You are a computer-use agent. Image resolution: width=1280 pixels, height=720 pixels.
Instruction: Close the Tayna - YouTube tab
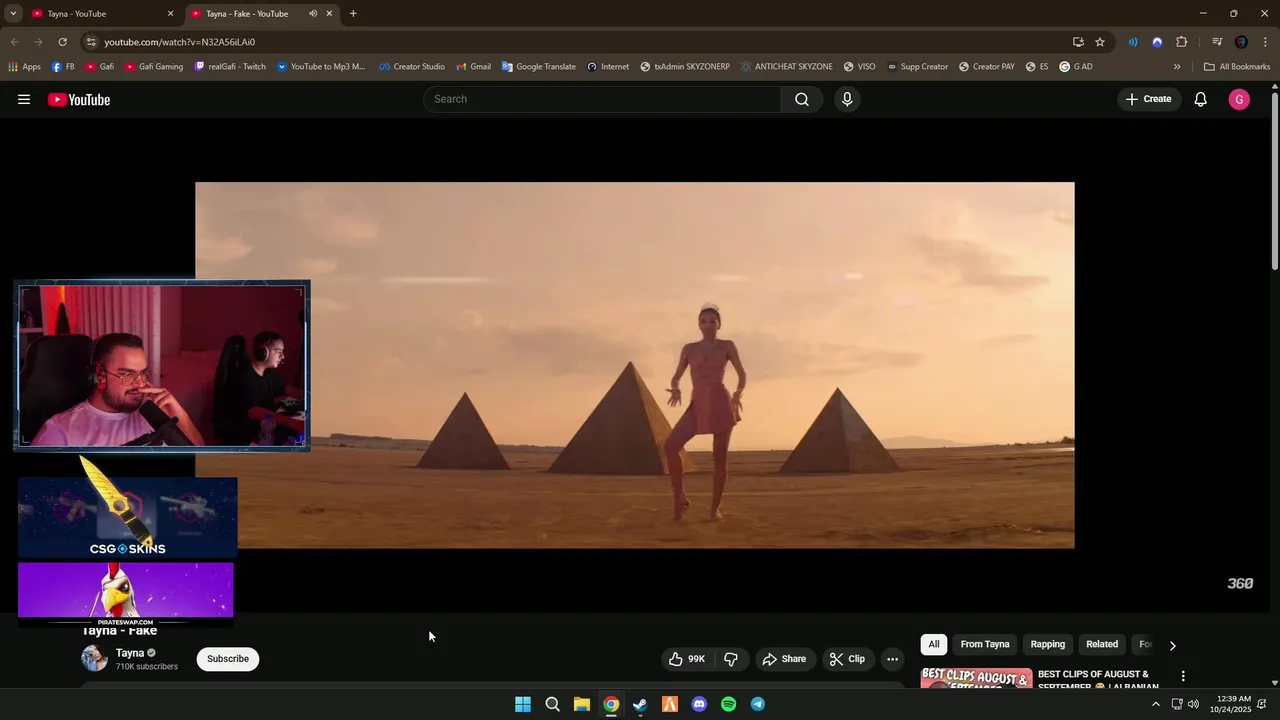pos(170,14)
